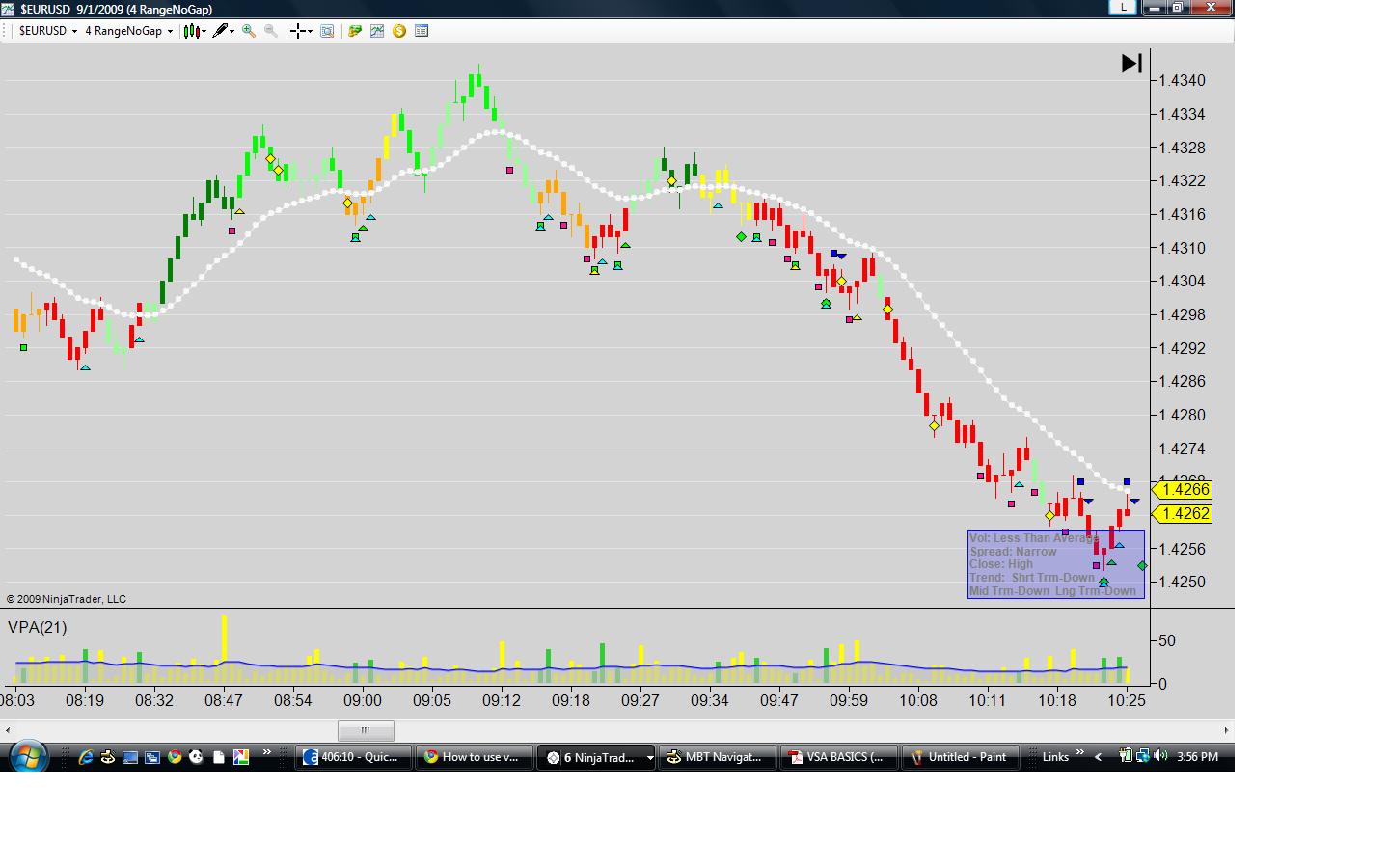
Task: Switch to Untitled - Paint window
Action: click(x=961, y=757)
